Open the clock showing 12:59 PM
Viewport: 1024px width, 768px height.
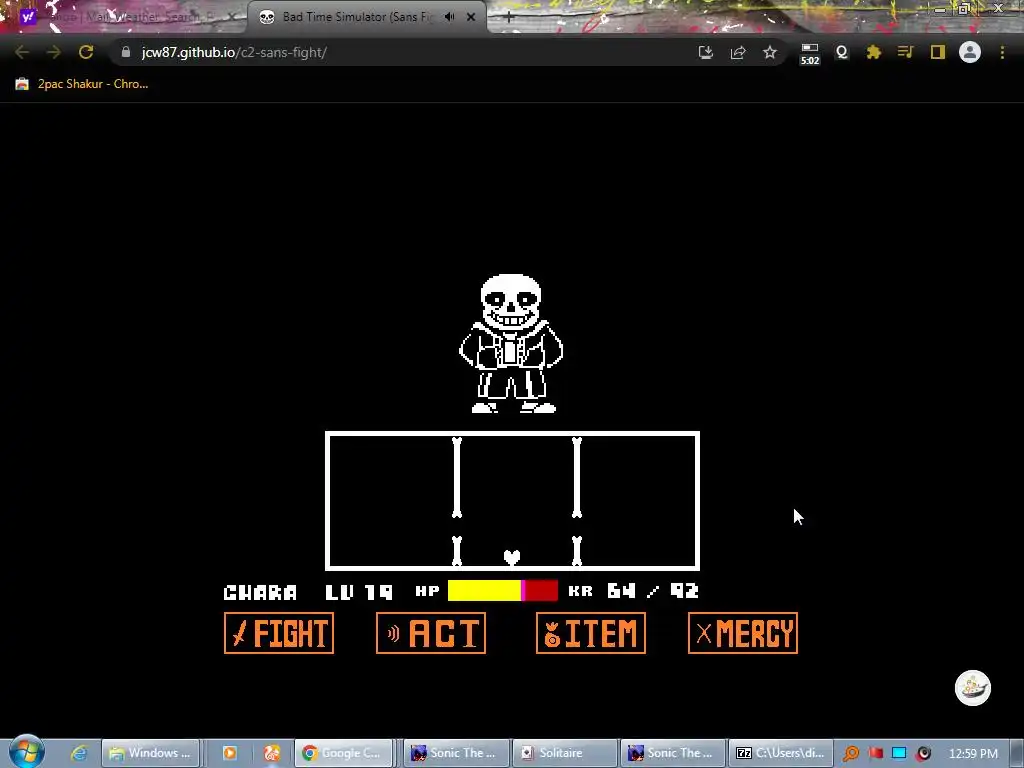tap(973, 753)
